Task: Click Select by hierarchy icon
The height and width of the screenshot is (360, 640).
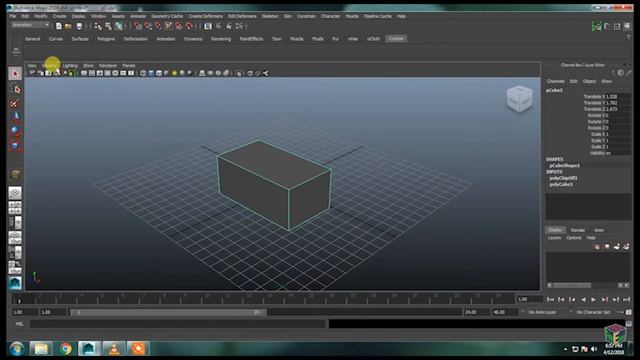Action: tap(98, 26)
